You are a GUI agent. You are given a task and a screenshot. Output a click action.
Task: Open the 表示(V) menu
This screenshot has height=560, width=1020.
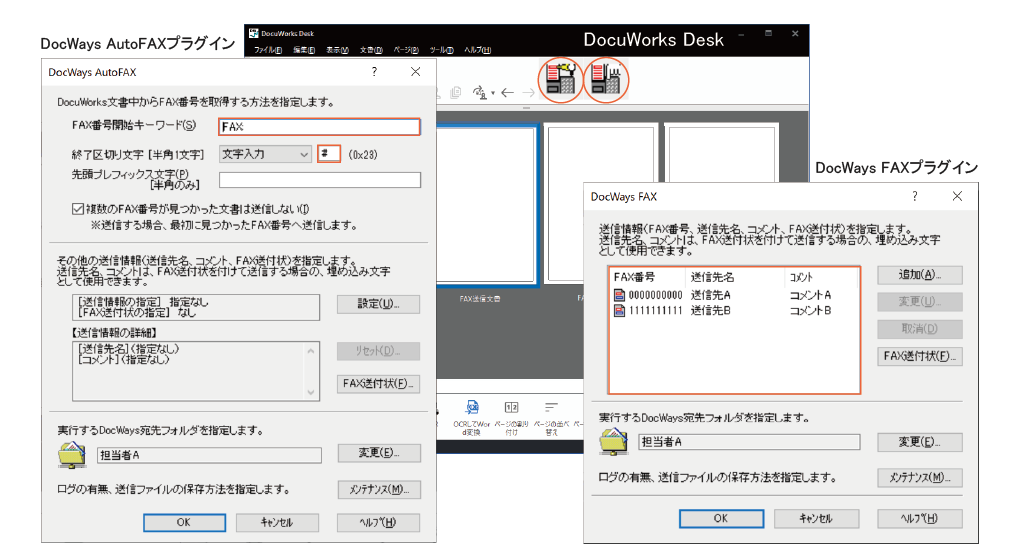[337, 50]
